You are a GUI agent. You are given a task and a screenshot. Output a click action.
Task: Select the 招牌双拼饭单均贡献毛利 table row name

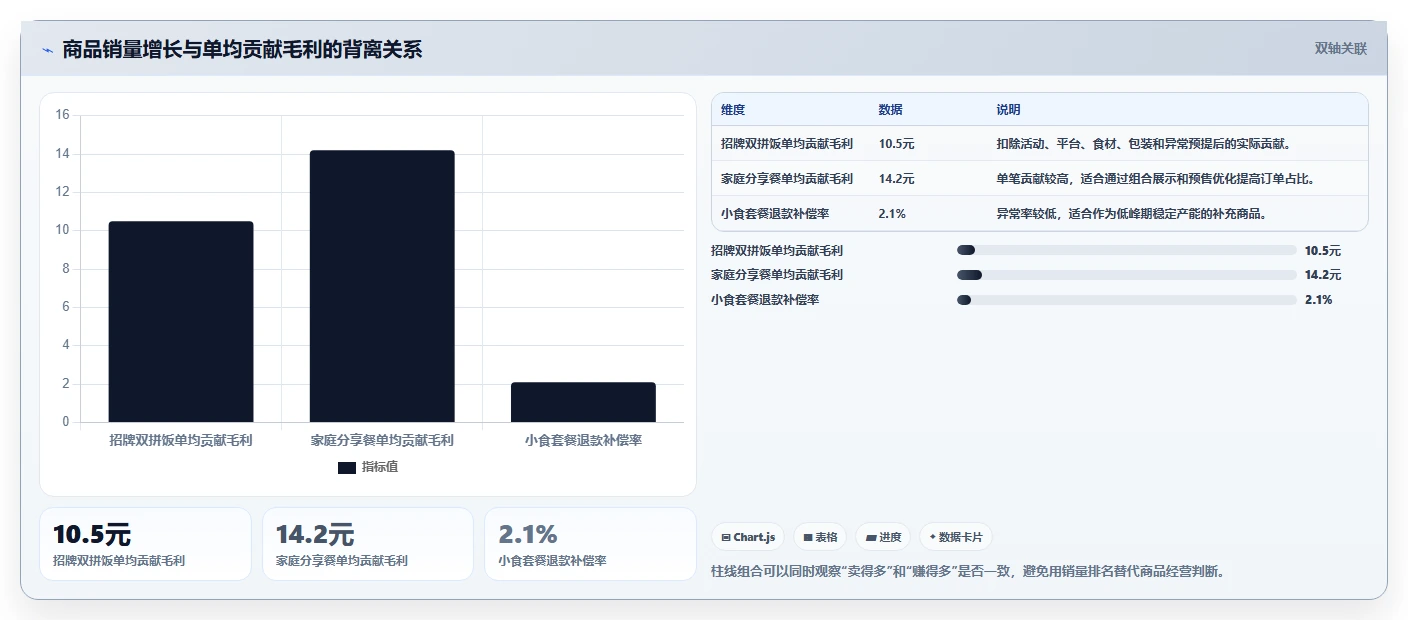click(787, 144)
